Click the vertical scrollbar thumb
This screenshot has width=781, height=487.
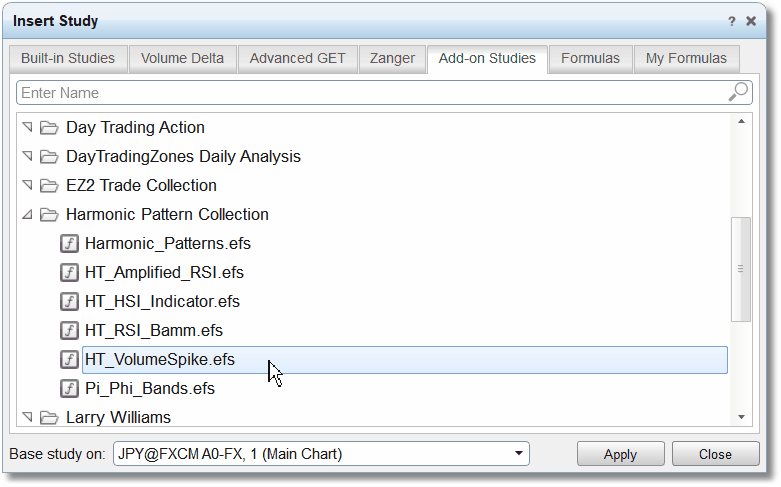tap(741, 269)
